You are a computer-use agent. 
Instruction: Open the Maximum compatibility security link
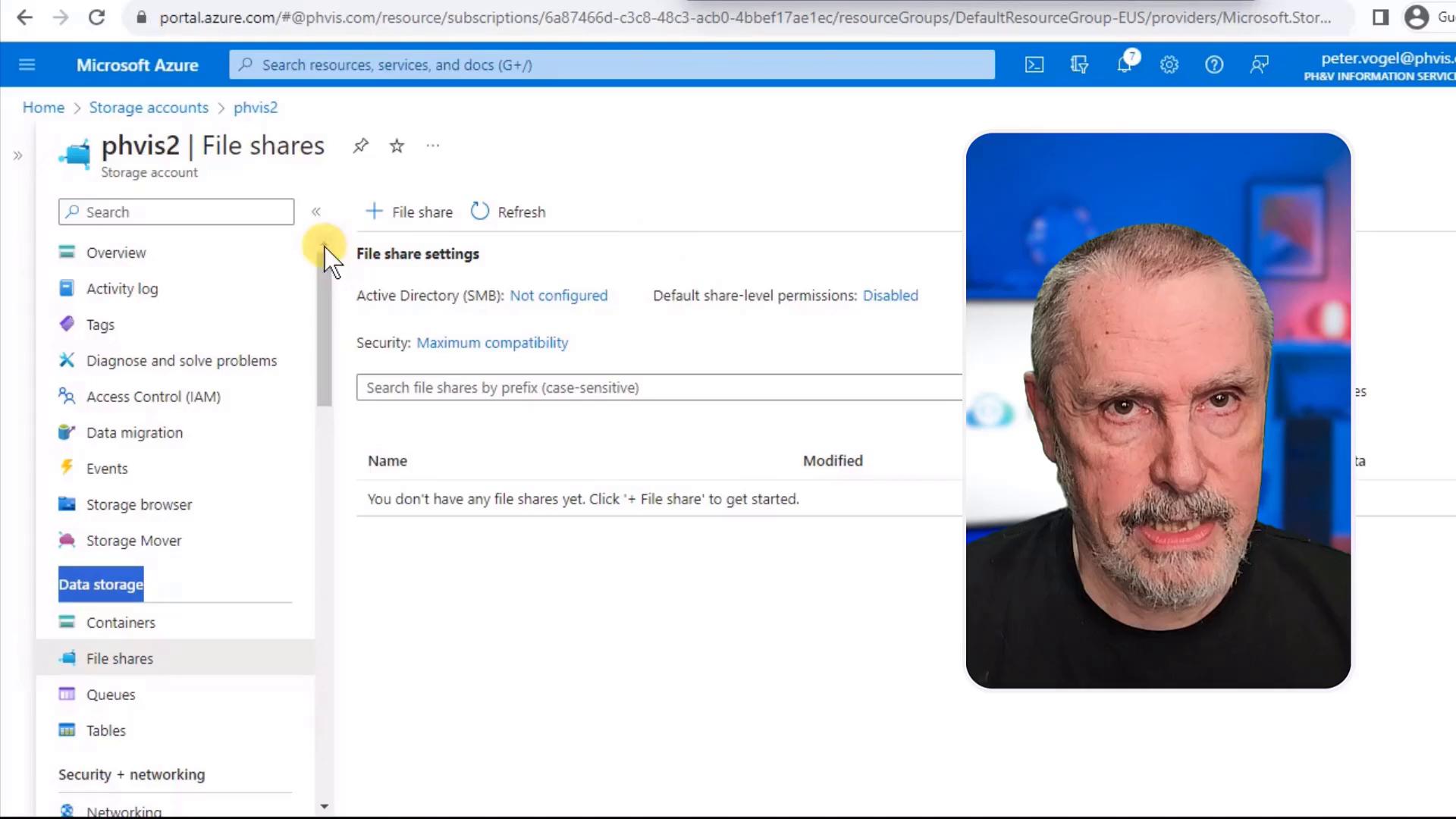(x=492, y=343)
